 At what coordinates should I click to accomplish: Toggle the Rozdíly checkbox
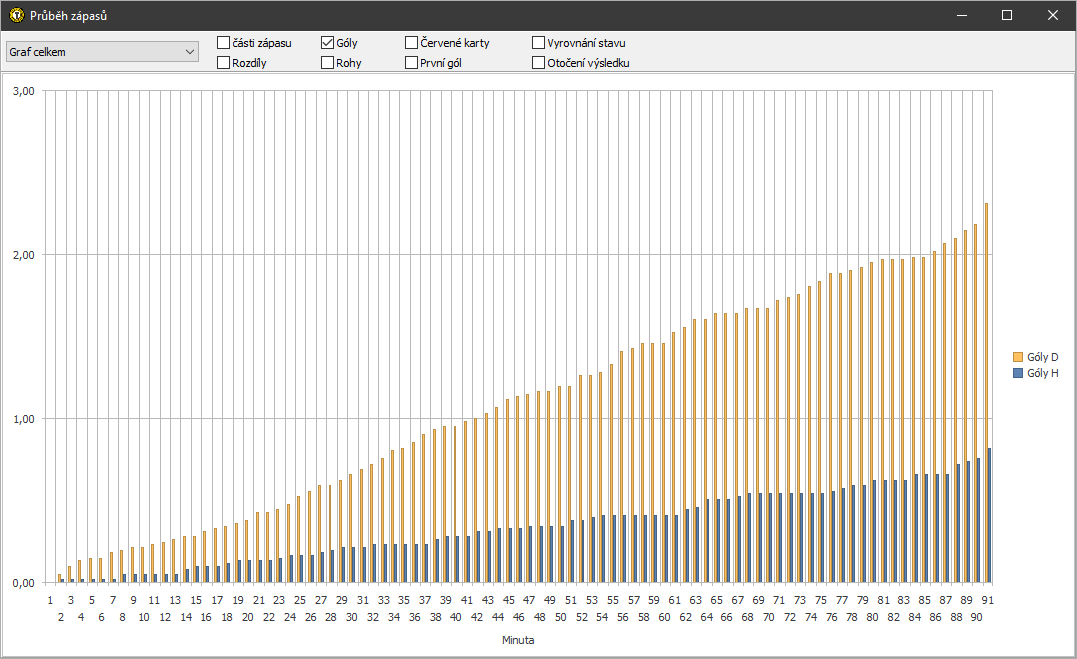coord(224,63)
